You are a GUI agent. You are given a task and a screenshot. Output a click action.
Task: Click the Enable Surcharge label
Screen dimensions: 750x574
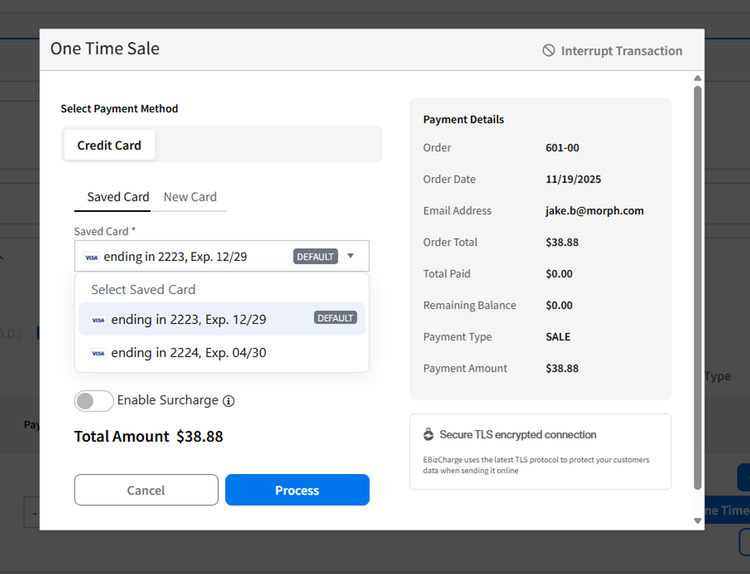pyautogui.click(x=167, y=400)
